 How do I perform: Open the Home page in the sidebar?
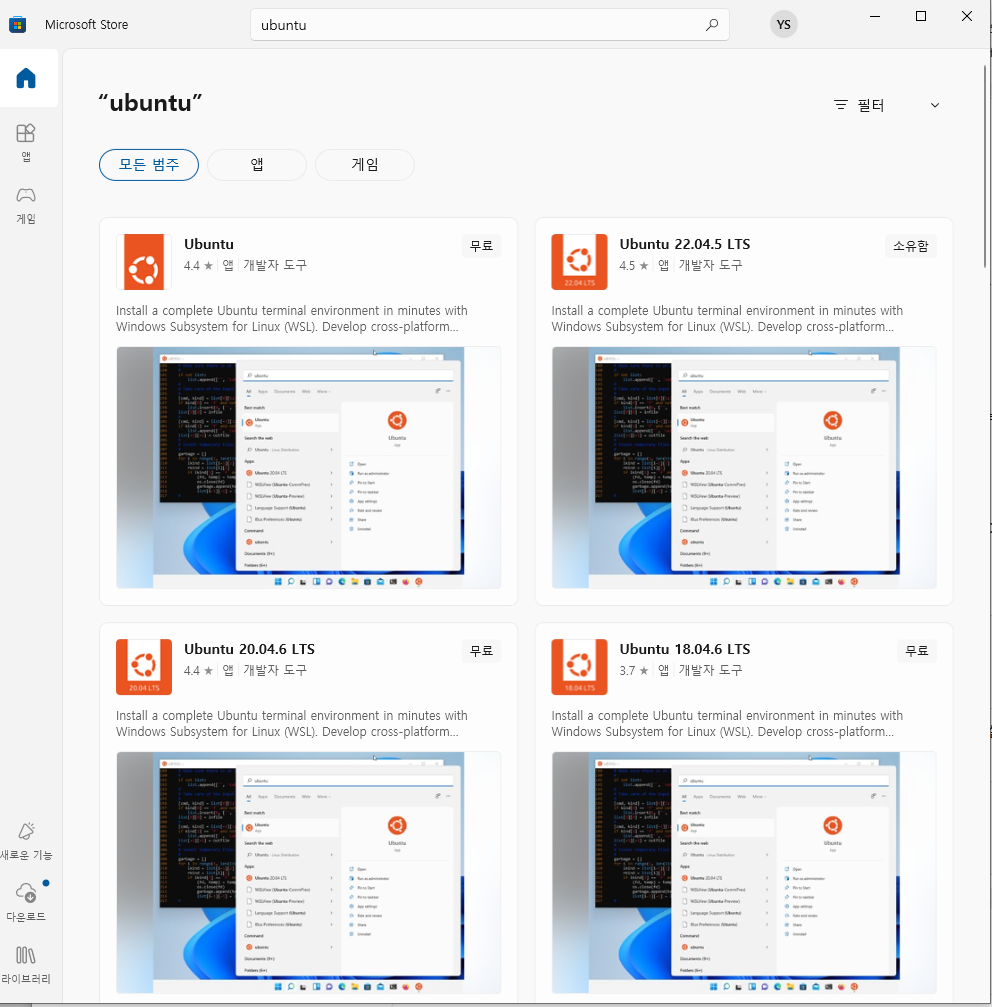point(26,78)
